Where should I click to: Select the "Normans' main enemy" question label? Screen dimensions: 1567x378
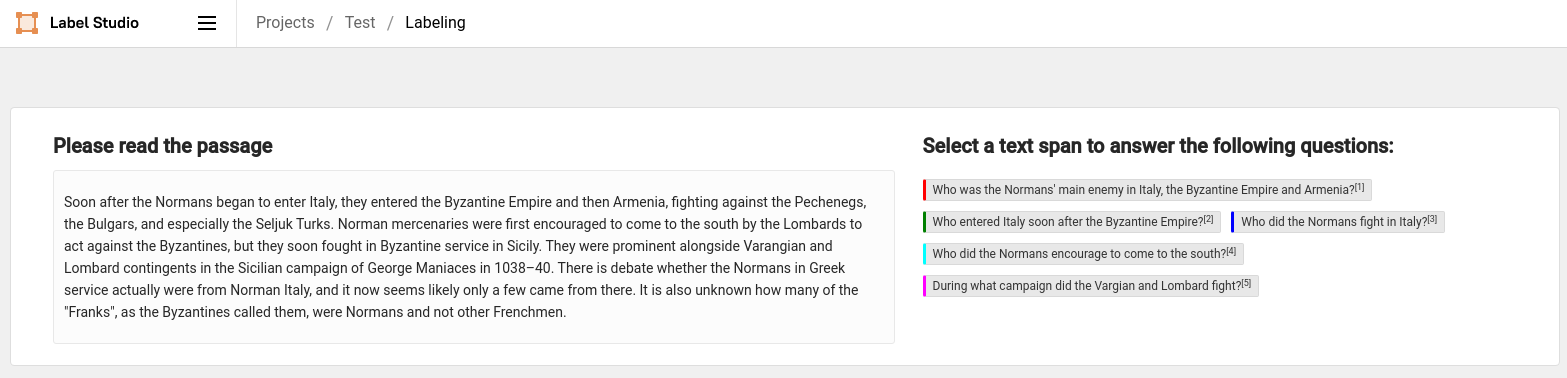[x=1147, y=190]
